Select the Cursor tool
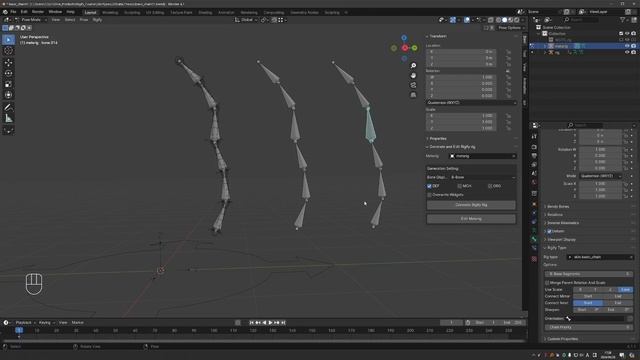This screenshot has width=640, height=360. 9,51
